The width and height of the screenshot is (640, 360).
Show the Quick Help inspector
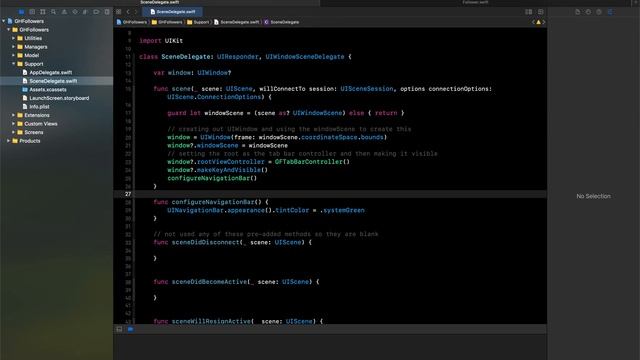pyautogui.click(x=599, y=12)
